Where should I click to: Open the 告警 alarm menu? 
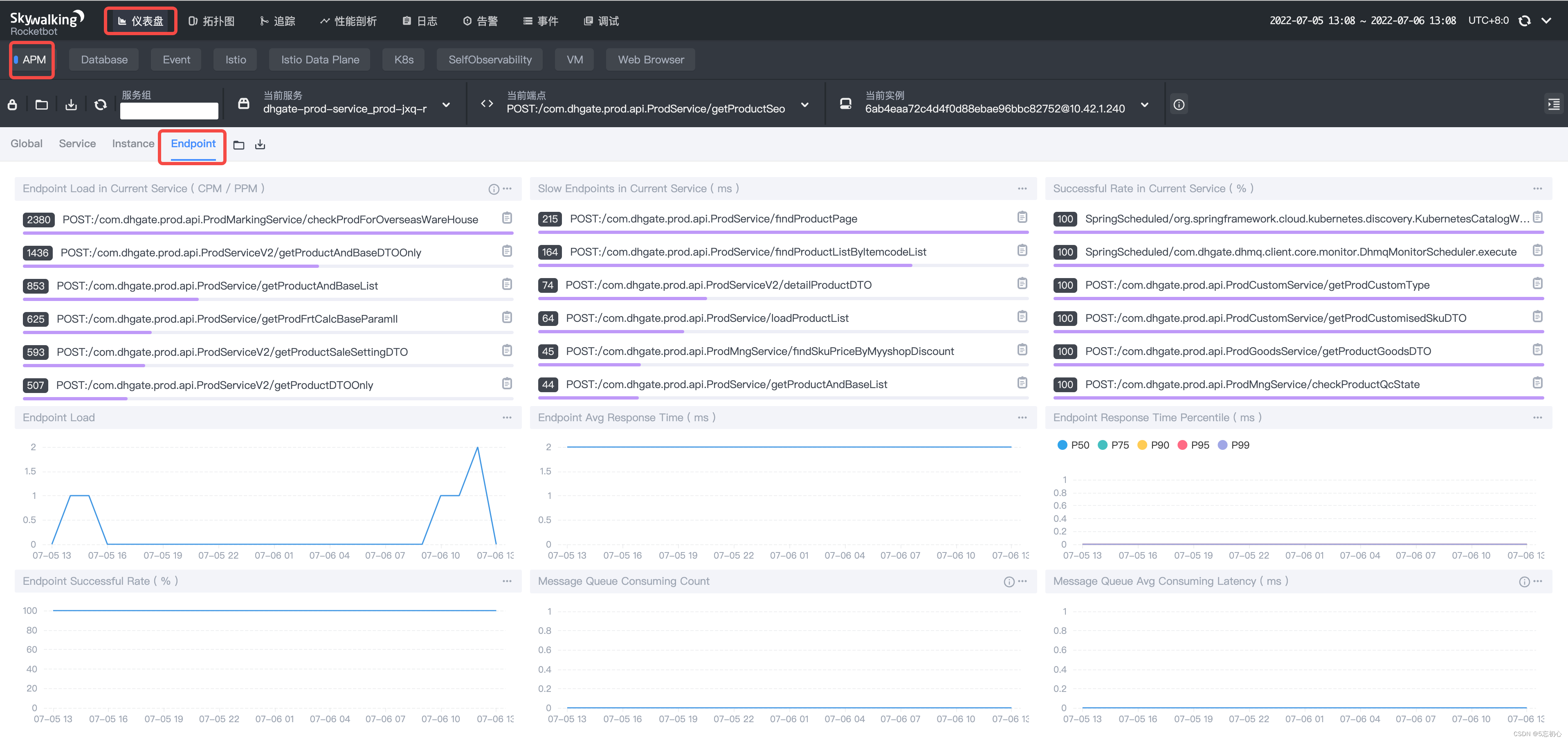(x=480, y=21)
